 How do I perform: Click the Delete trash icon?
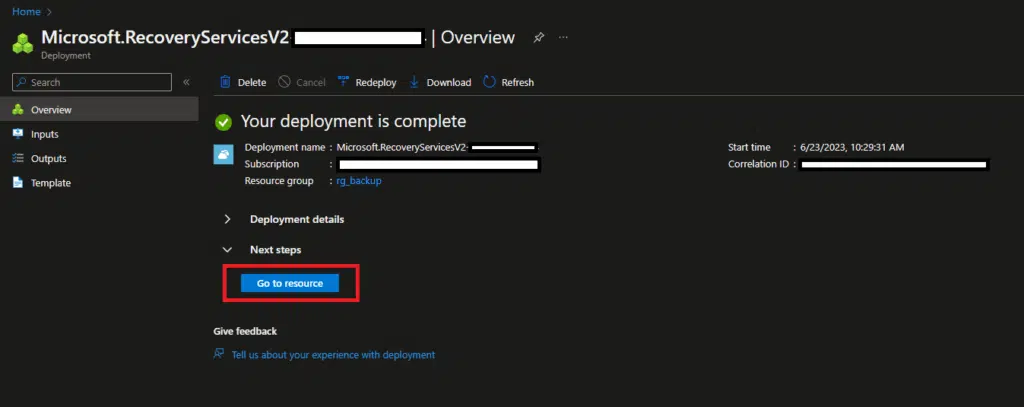(225, 82)
